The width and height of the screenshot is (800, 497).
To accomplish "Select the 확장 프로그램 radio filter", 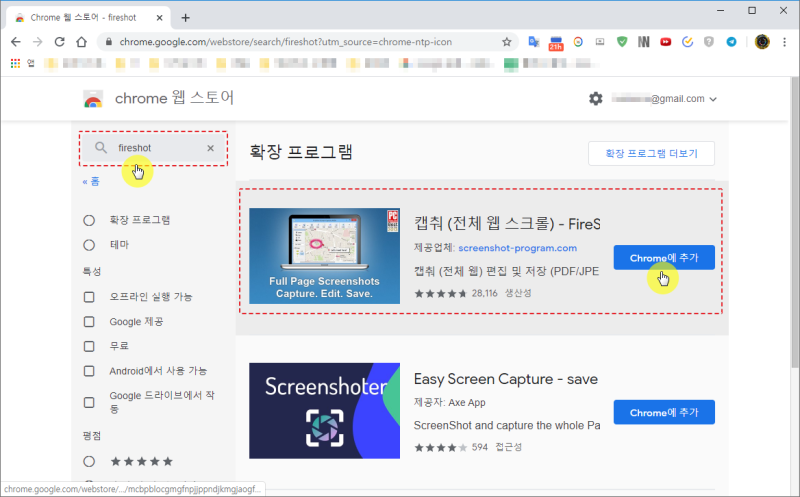I will point(89,220).
